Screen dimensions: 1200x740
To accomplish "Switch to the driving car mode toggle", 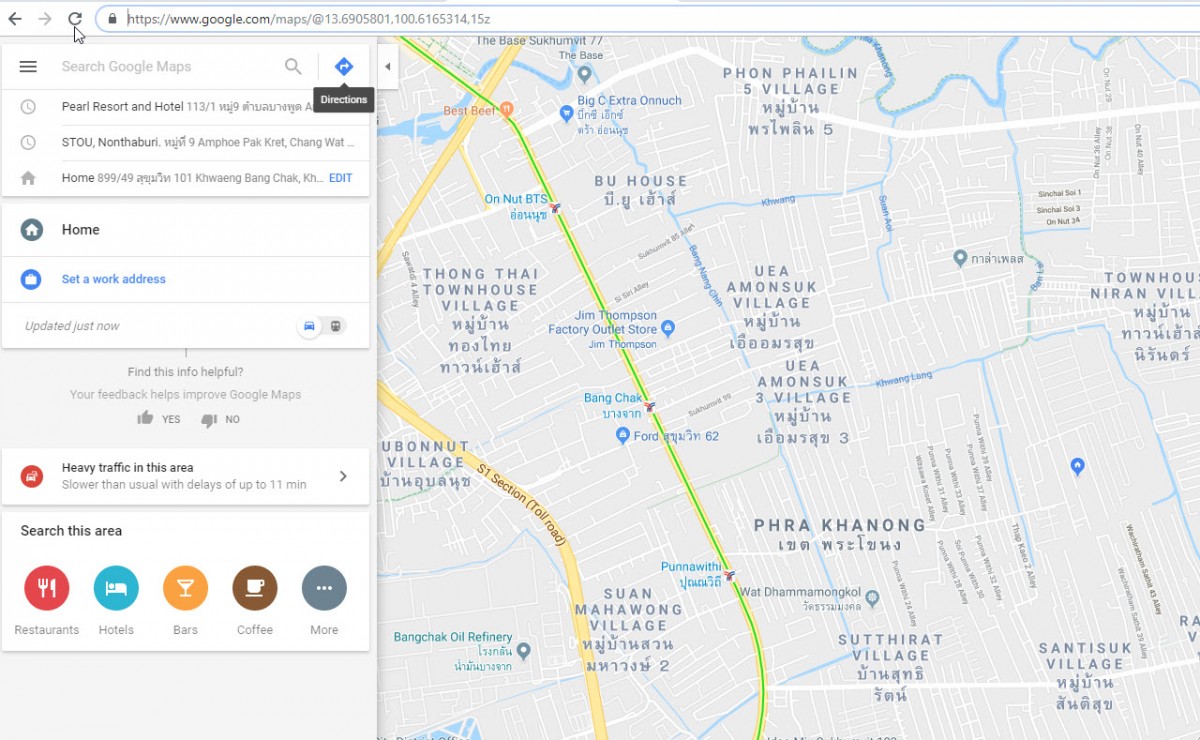I will tap(310, 326).
